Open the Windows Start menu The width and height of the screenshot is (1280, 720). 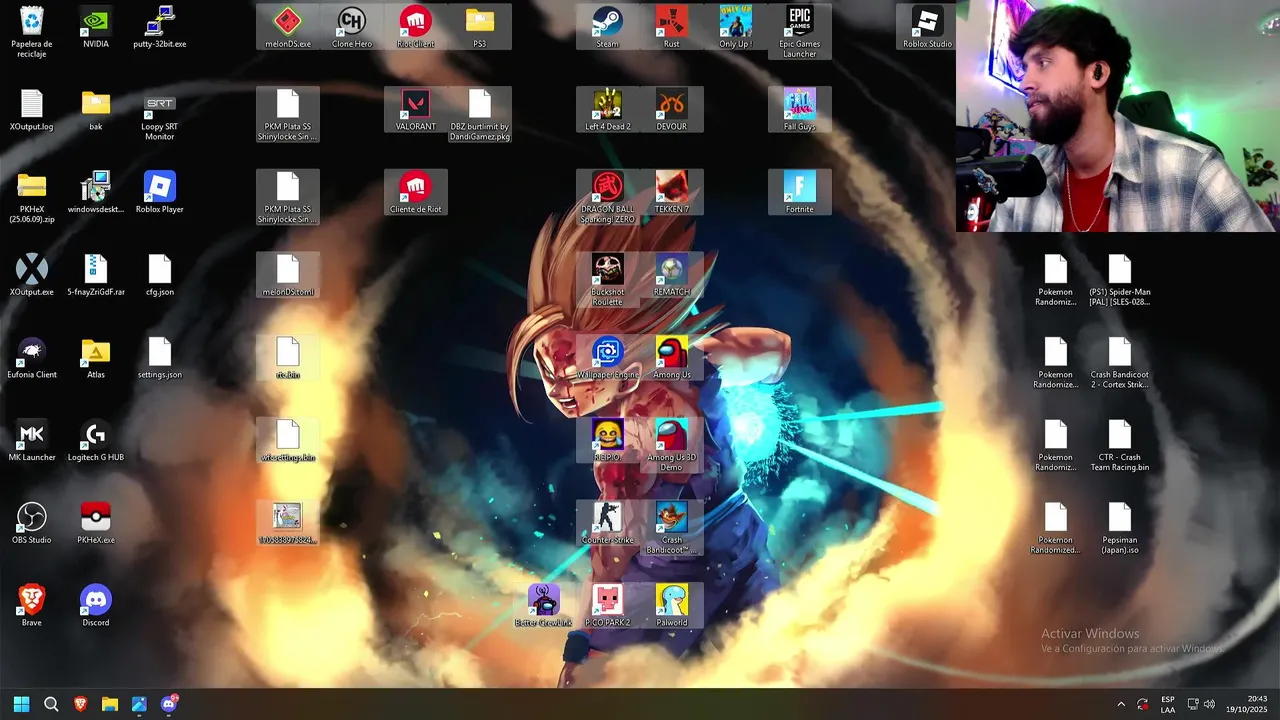coord(21,704)
